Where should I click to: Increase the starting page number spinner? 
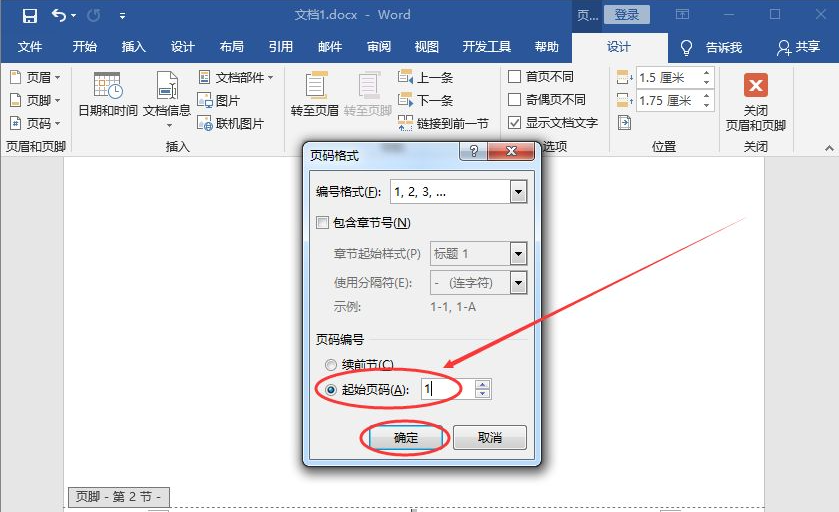[x=483, y=384]
